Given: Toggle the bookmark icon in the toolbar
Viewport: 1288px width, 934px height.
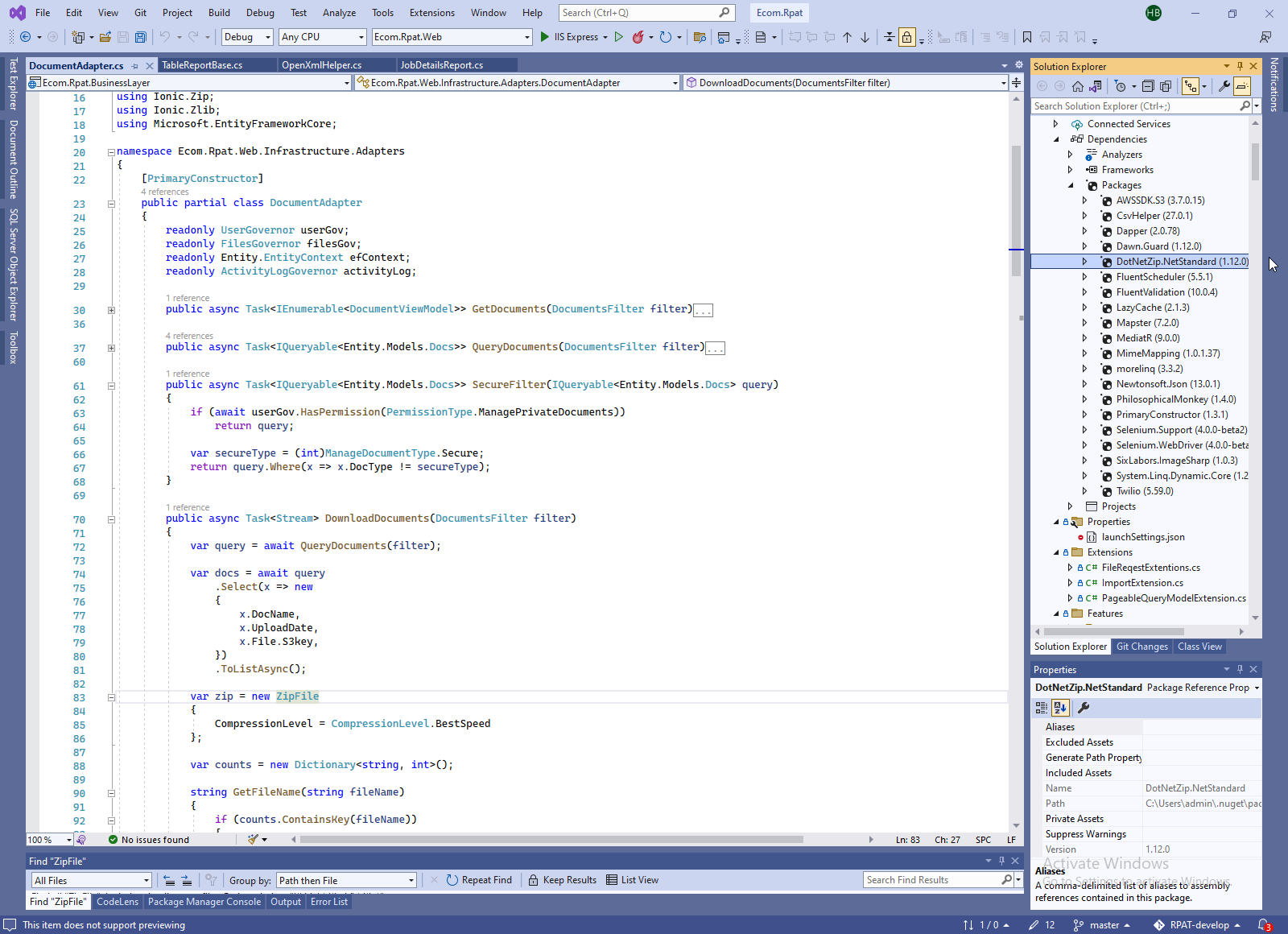Looking at the screenshot, I should point(1026,37).
